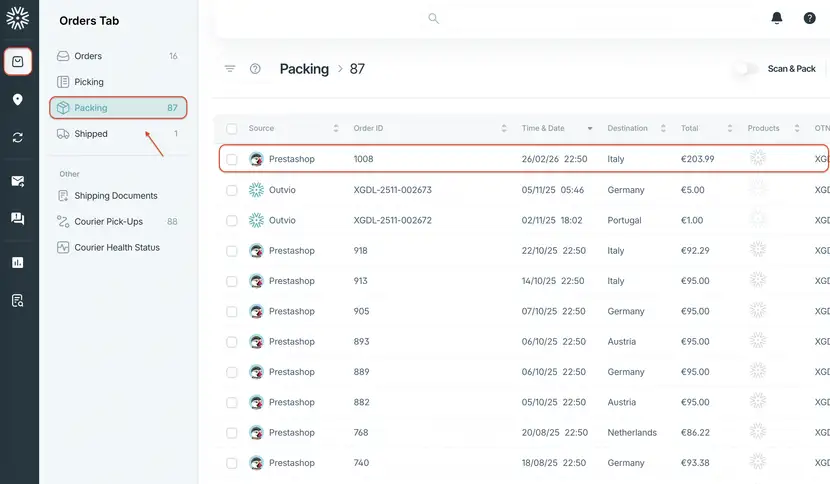Click the search magnifier icon
Screen dimensions: 830x484
click(434, 19)
